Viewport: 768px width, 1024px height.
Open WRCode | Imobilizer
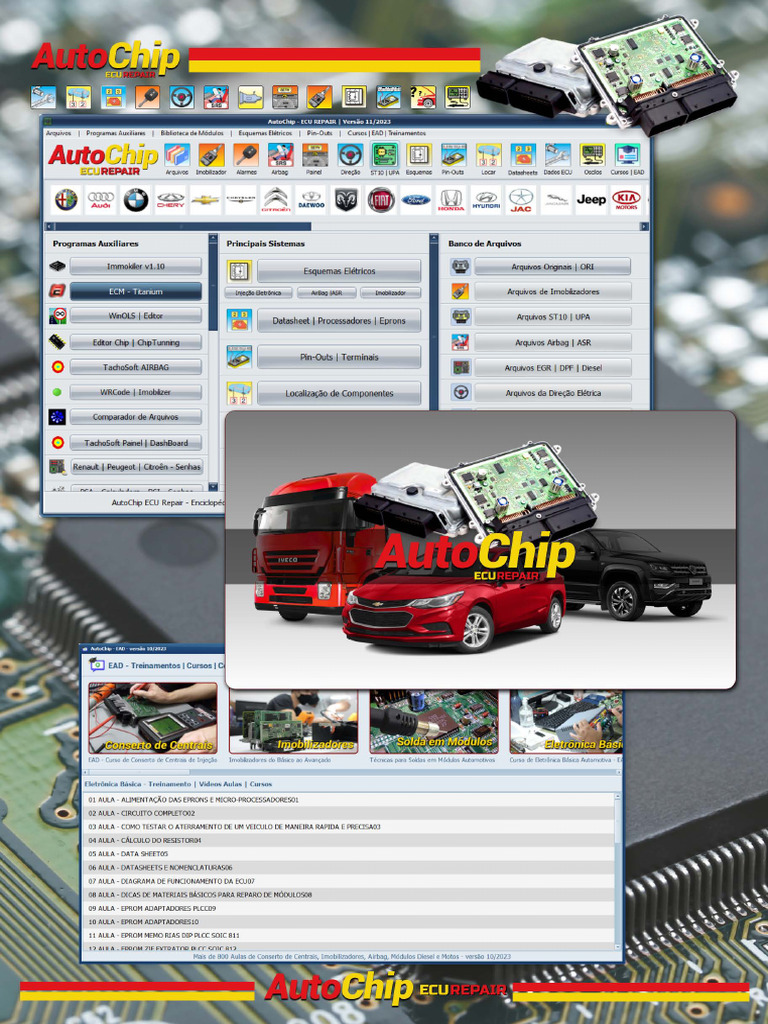tap(136, 392)
